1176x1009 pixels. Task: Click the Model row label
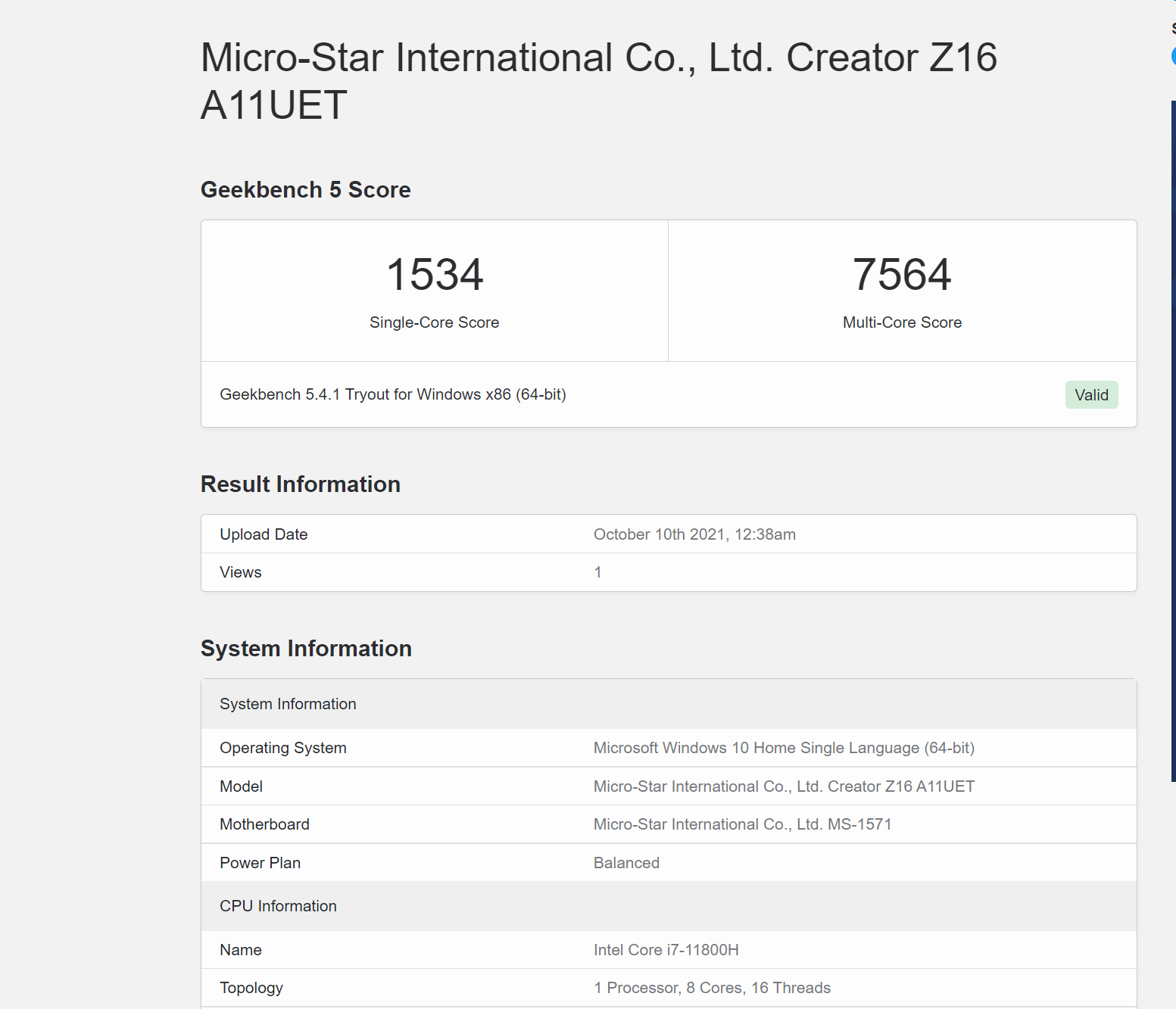point(241,786)
